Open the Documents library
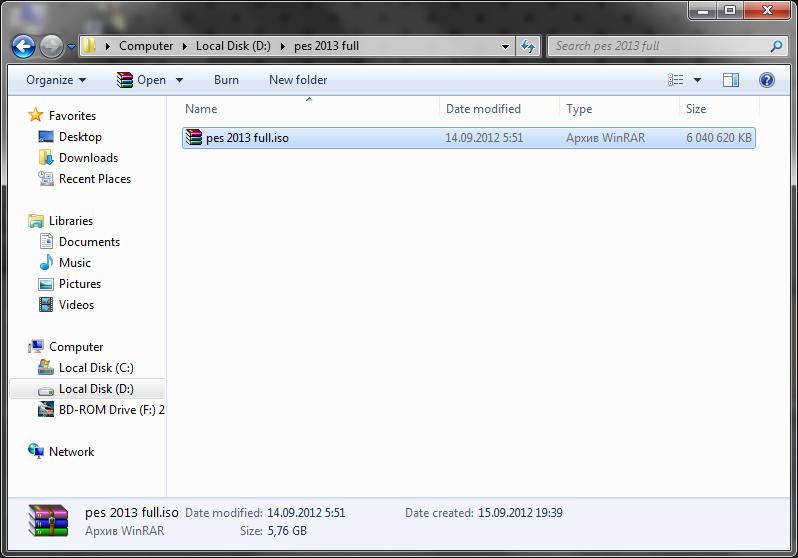The height and width of the screenshot is (558, 798). [90, 242]
